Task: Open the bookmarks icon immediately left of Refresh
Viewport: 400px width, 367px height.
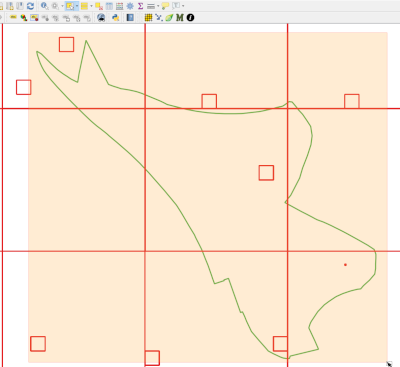Action: pos(20,6)
